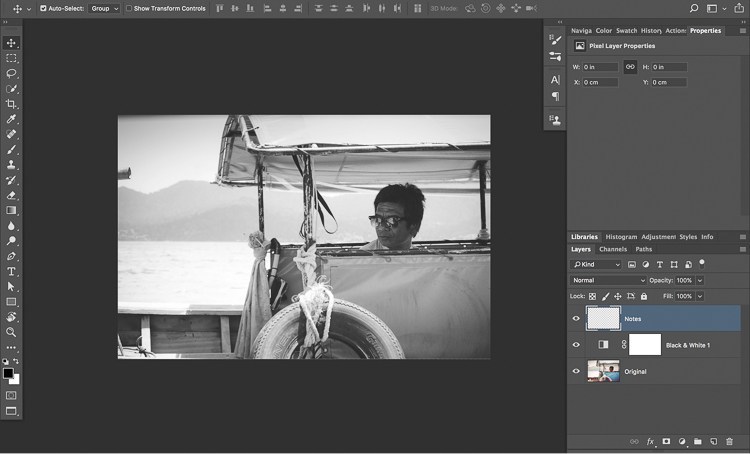This screenshot has width=750, height=454.
Task: Switch to the Channels tab
Action: (x=613, y=249)
